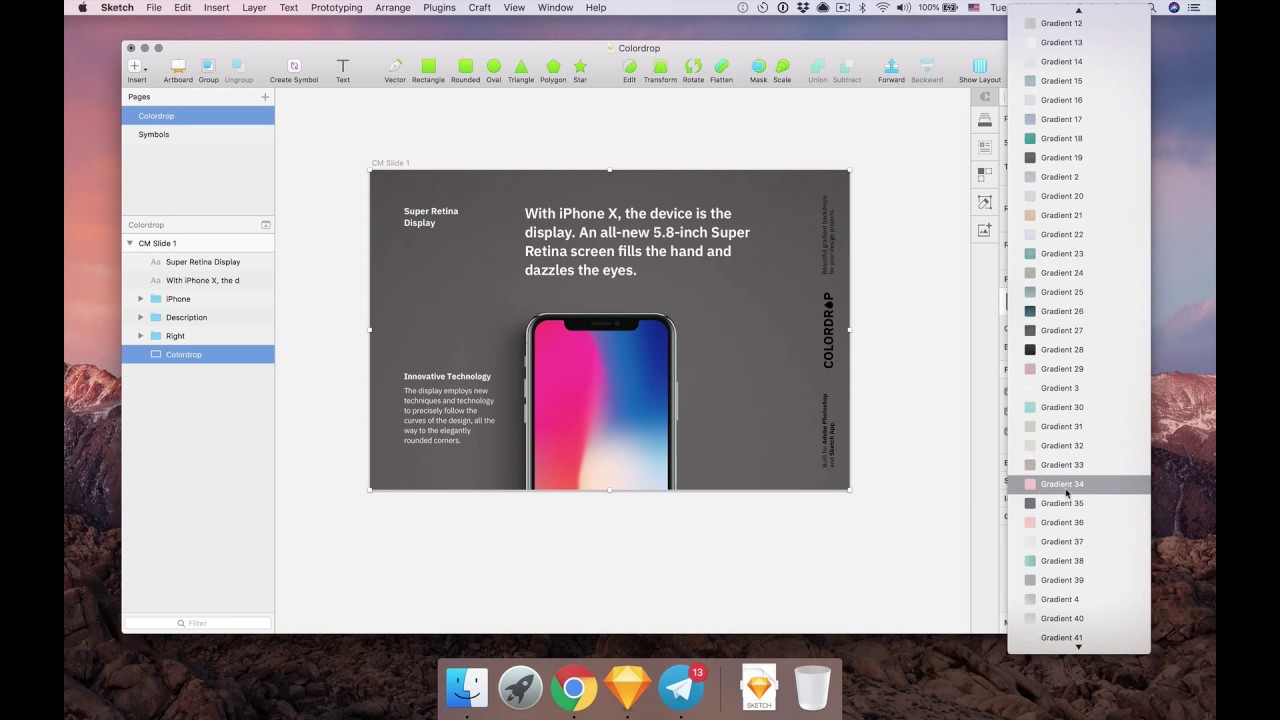The width and height of the screenshot is (1280, 720).
Task: Expand the Description layer group
Action: tap(141, 317)
